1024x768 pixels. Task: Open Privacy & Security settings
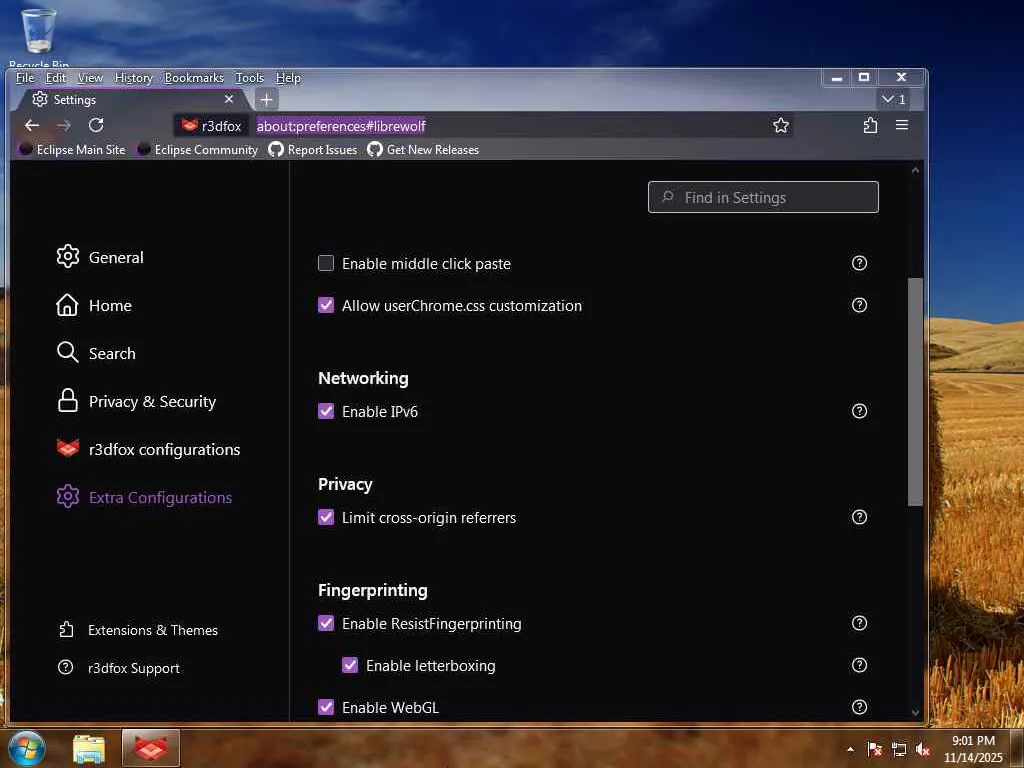136,402
